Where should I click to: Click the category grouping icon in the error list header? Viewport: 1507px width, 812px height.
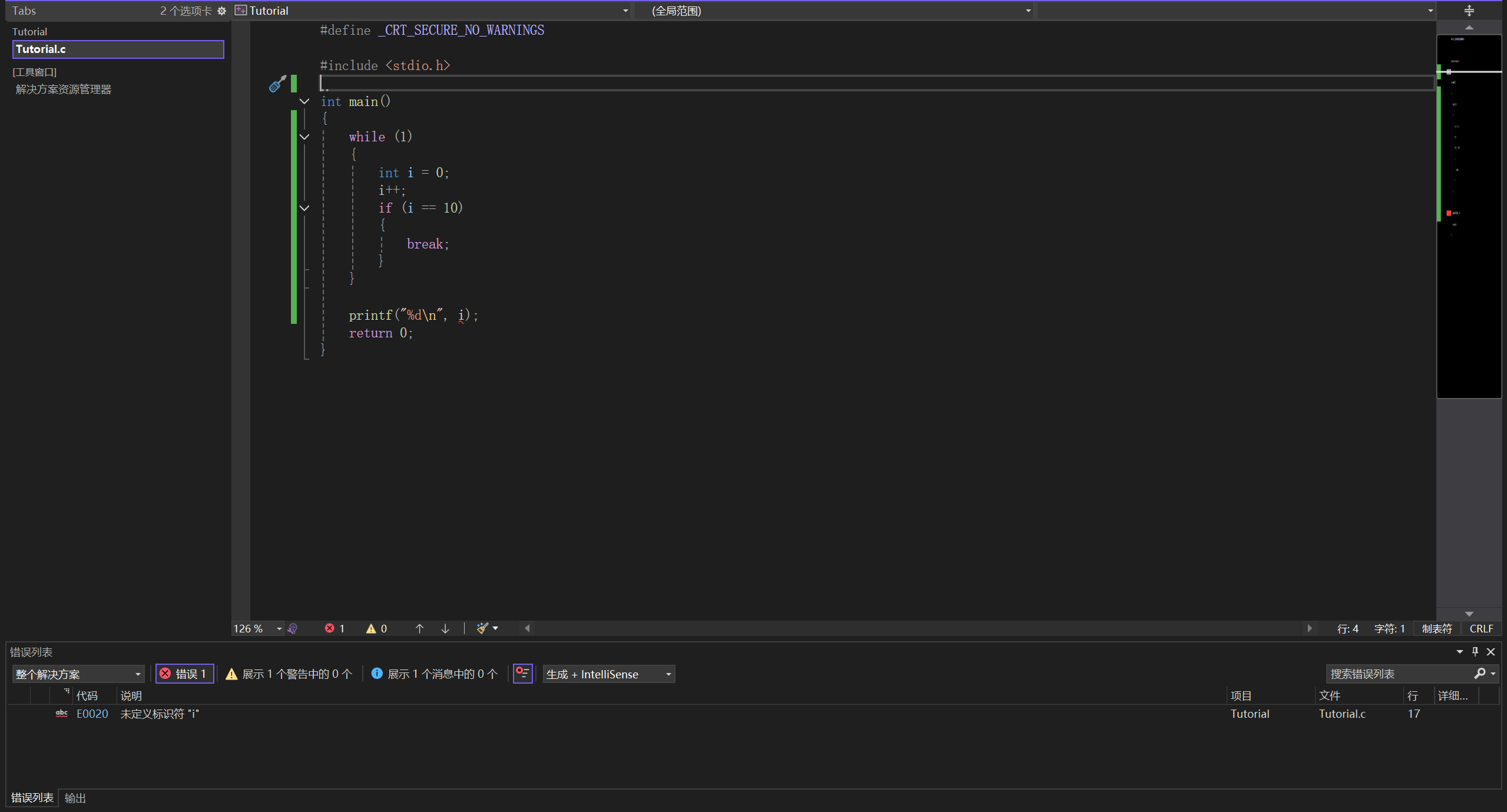tap(67, 692)
